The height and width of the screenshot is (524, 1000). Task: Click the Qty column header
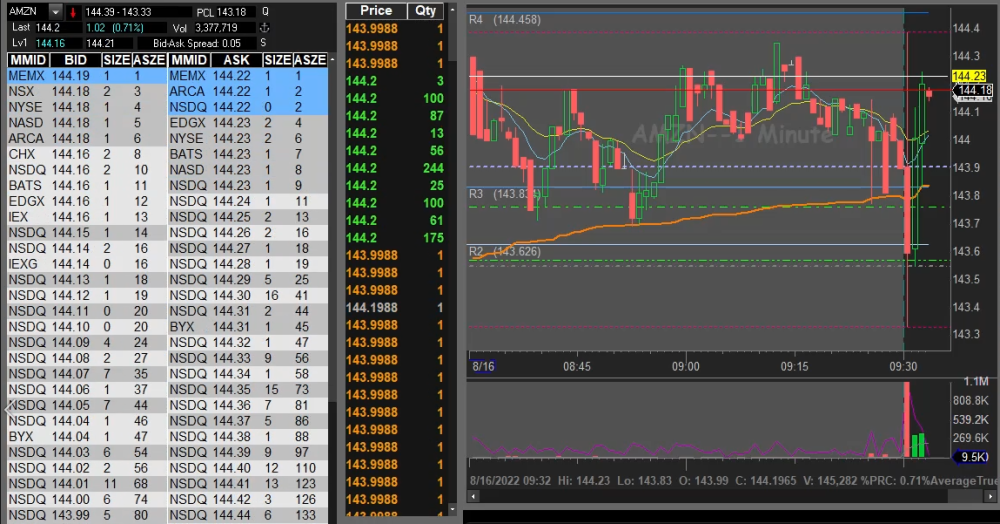click(426, 10)
